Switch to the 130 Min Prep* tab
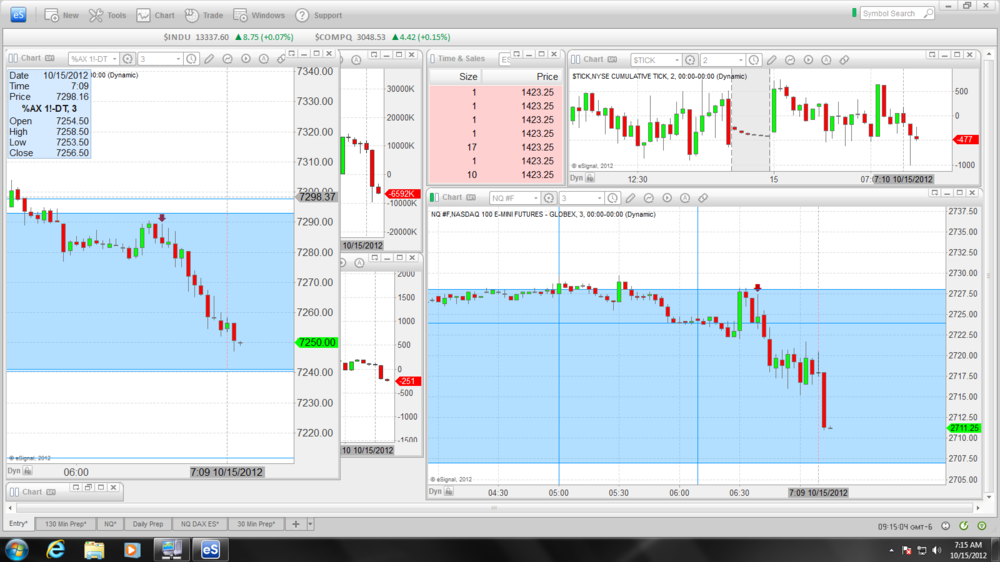 pyautogui.click(x=65, y=524)
